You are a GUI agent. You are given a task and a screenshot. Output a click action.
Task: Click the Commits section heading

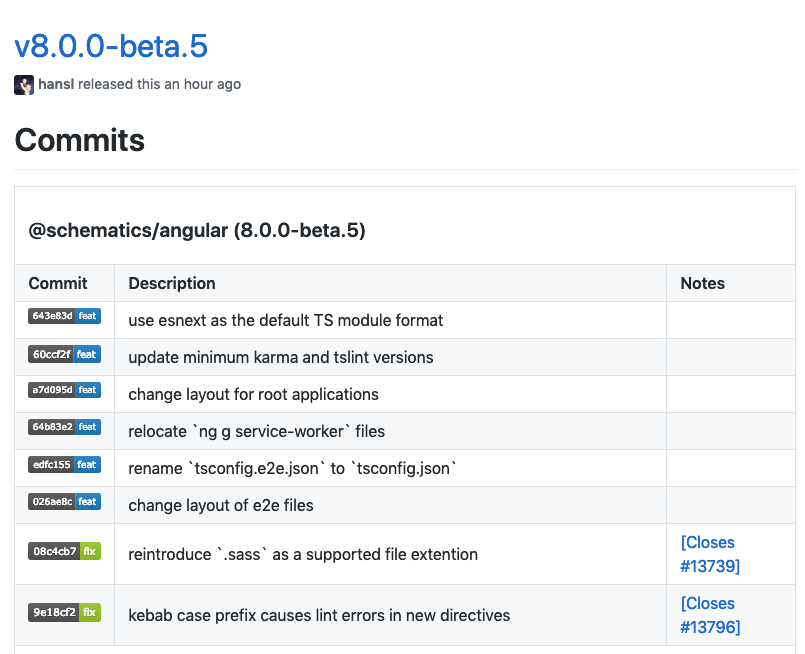coord(80,140)
